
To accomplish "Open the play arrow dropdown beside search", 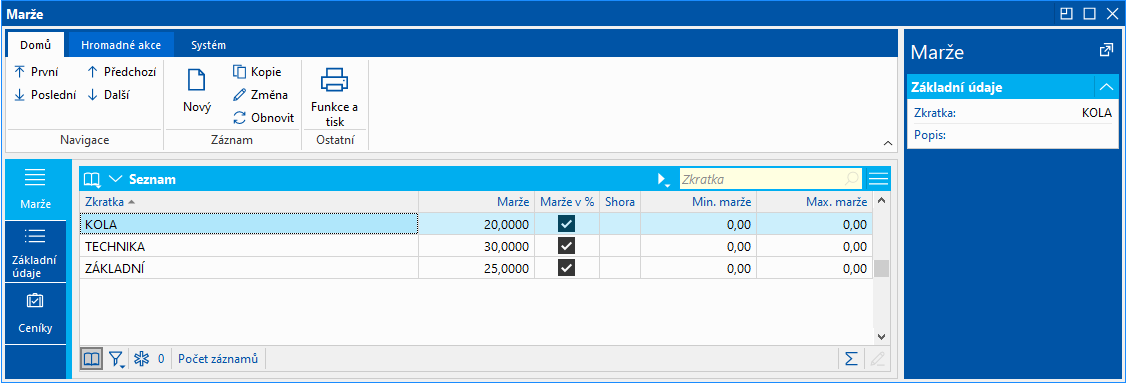I will click(x=665, y=179).
